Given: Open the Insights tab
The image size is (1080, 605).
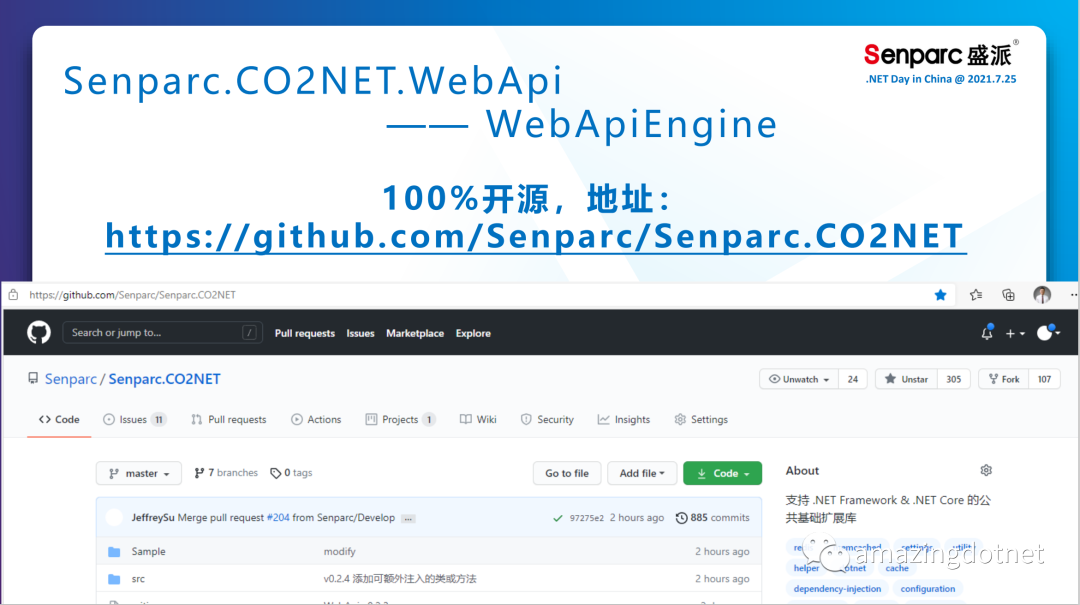Looking at the screenshot, I should 624,419.
